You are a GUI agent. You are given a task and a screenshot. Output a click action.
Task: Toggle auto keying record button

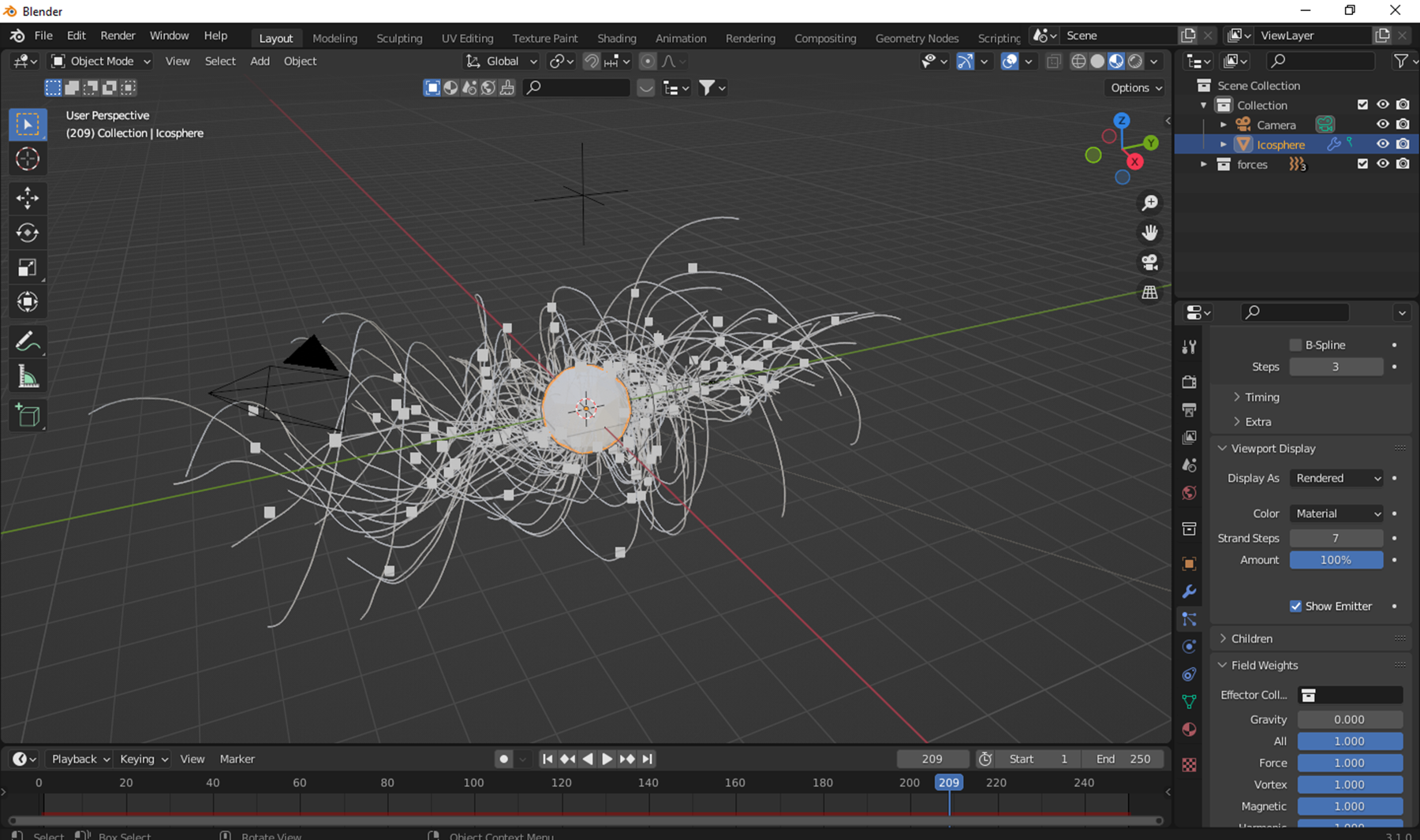(x=503, y=759)
